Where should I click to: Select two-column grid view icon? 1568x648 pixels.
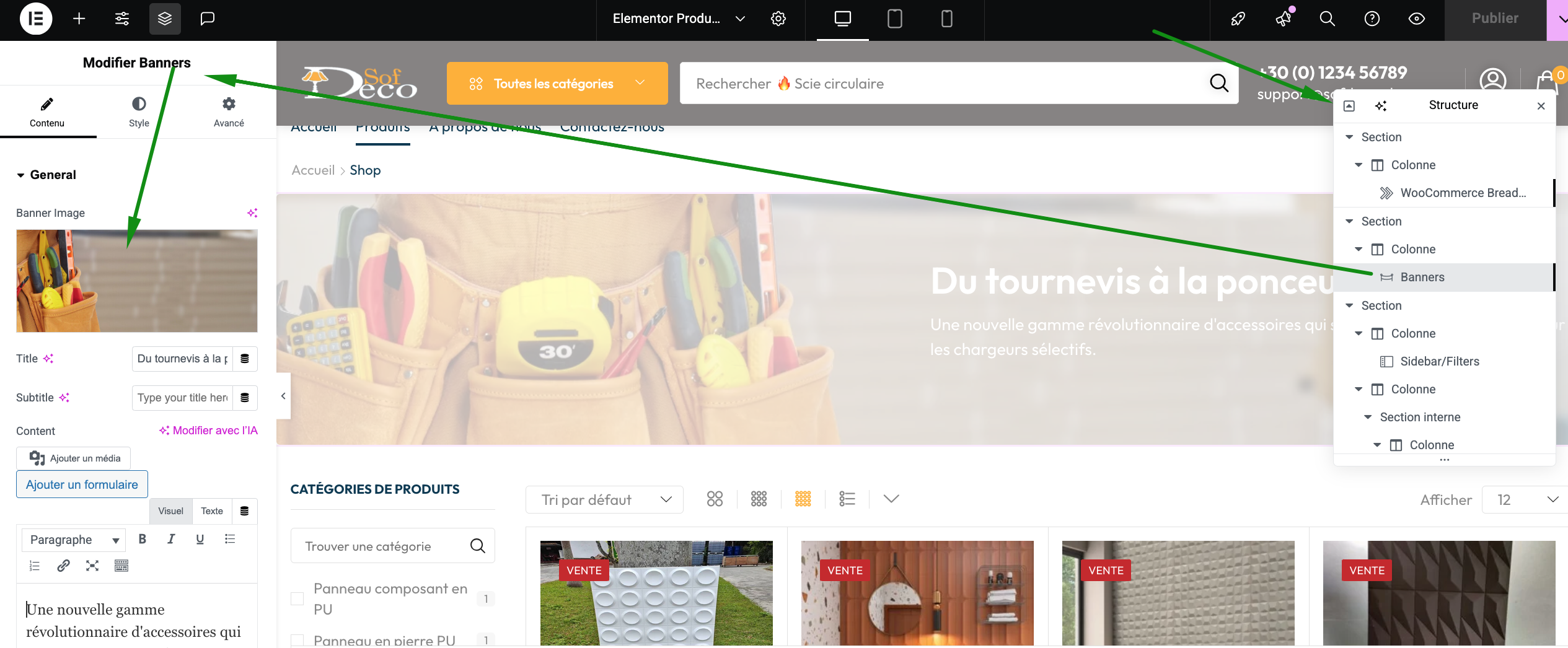coord(715,499)
